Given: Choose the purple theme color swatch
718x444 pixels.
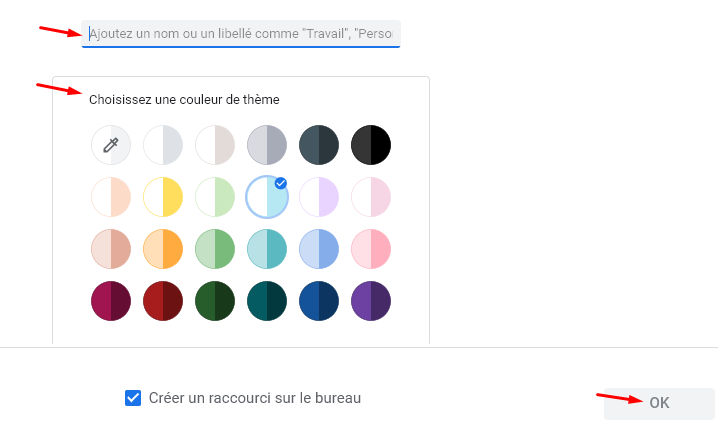Looking at the screenshot, I should [x=371, y=301].
